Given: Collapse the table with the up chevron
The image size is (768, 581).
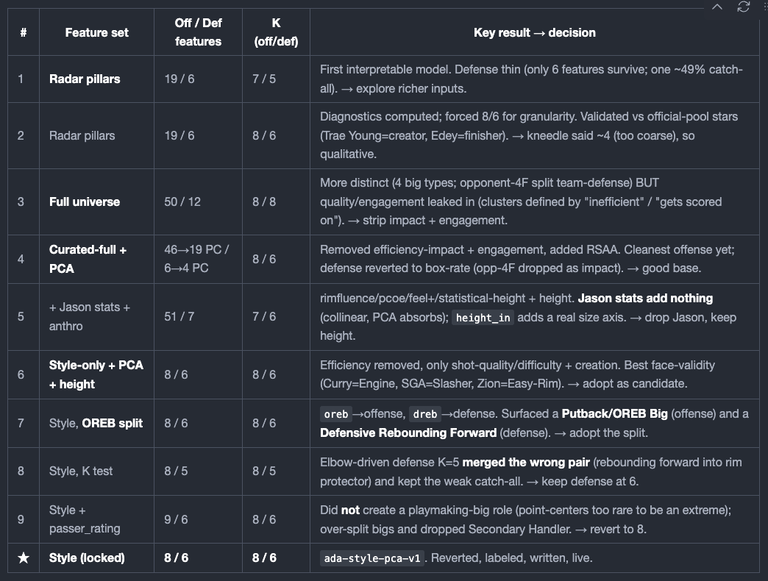Looking at the screenshot, I should (717, 6).
